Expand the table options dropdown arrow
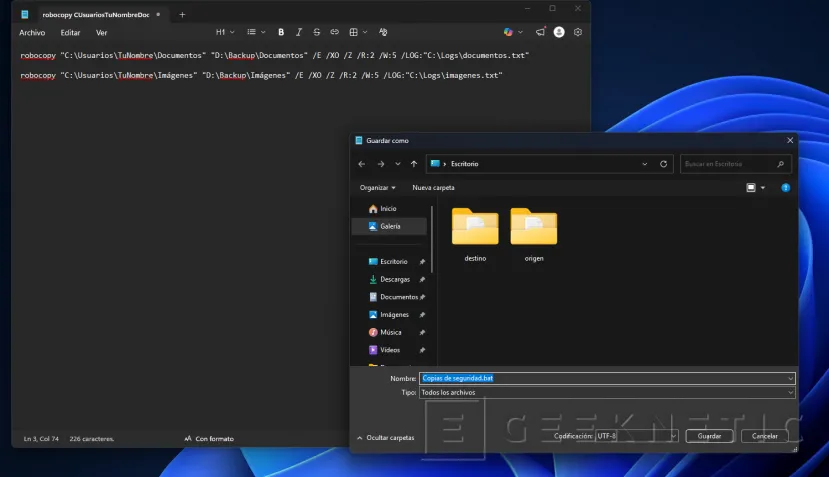This screenshot has height=477, width=829. [365, 32]
